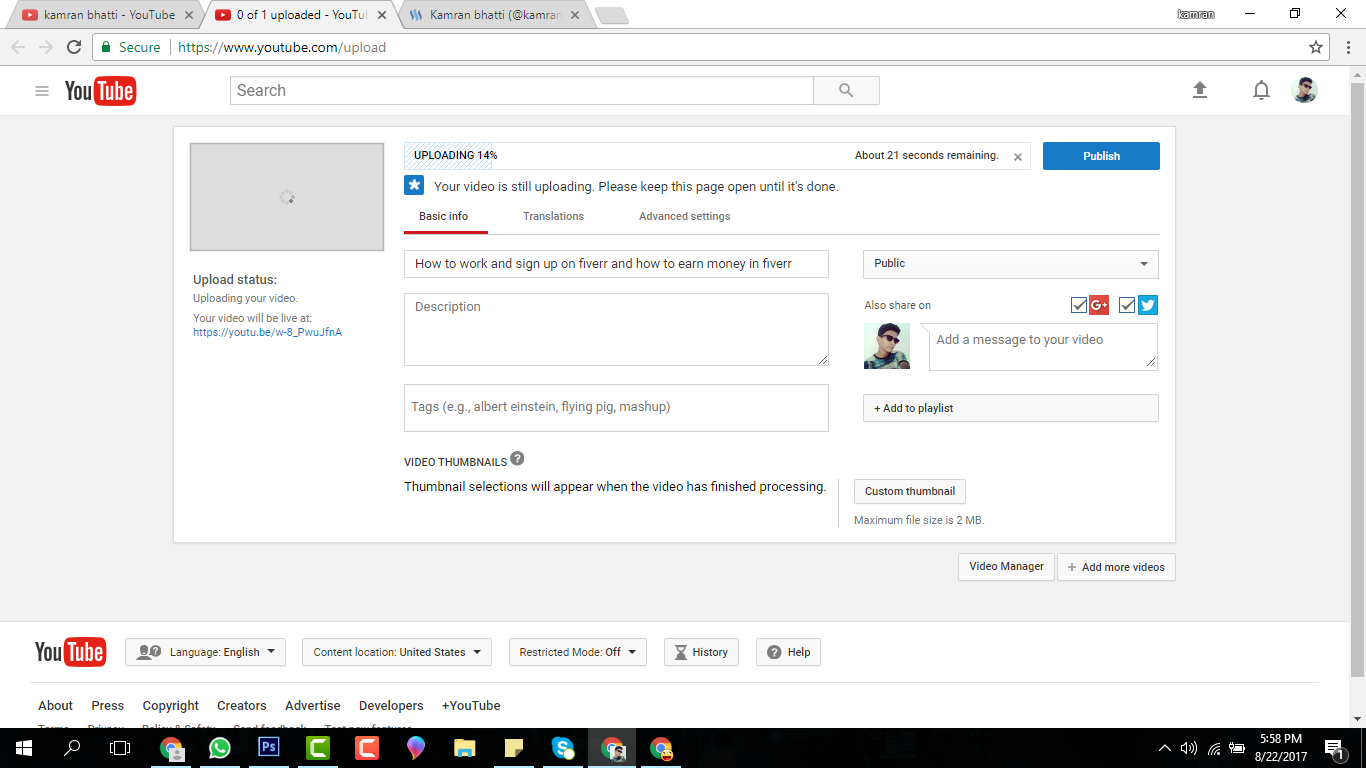Switch to the Translations tab
This screenshot has height=768, width=1366.
click(553, 216)
